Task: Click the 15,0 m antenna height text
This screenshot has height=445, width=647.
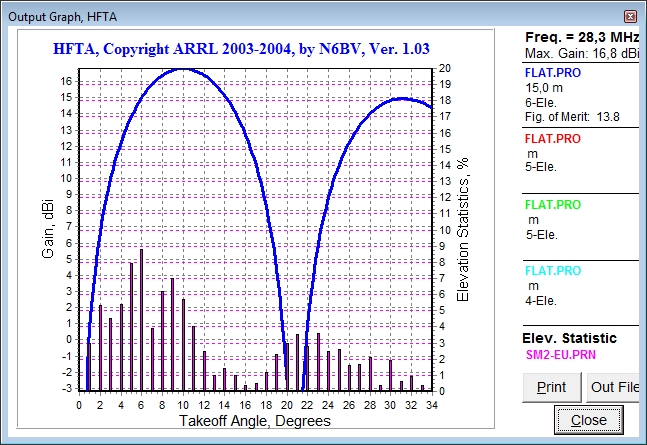Action: 544,88
